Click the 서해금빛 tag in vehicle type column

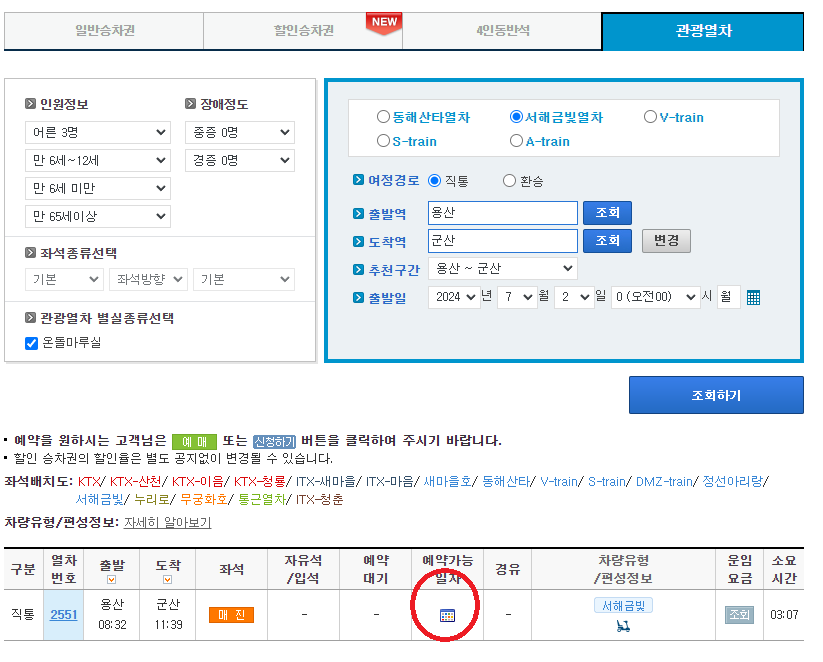[x=624, y=604]
